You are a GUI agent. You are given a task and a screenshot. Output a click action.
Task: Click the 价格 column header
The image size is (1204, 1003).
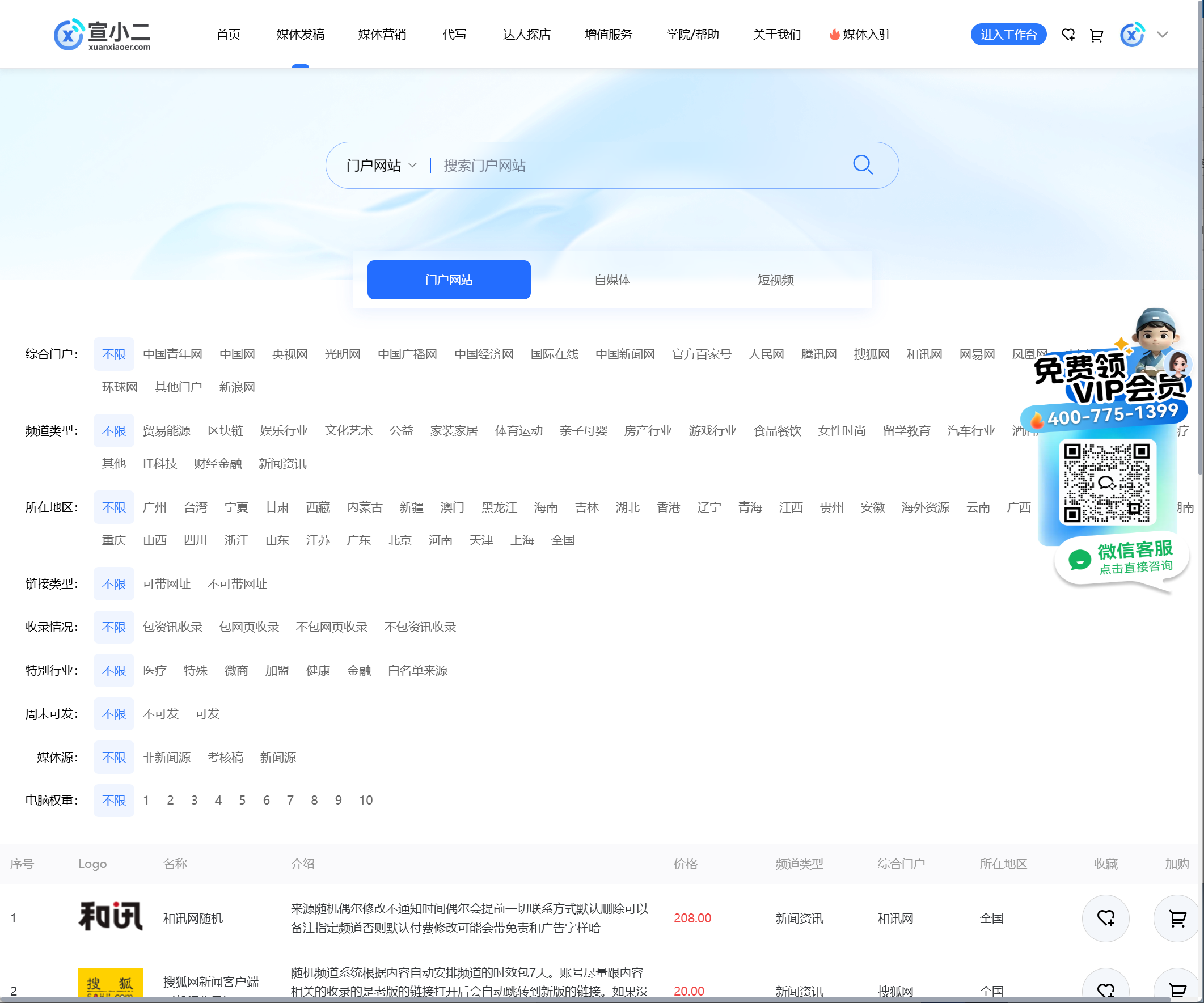[685, 864]
